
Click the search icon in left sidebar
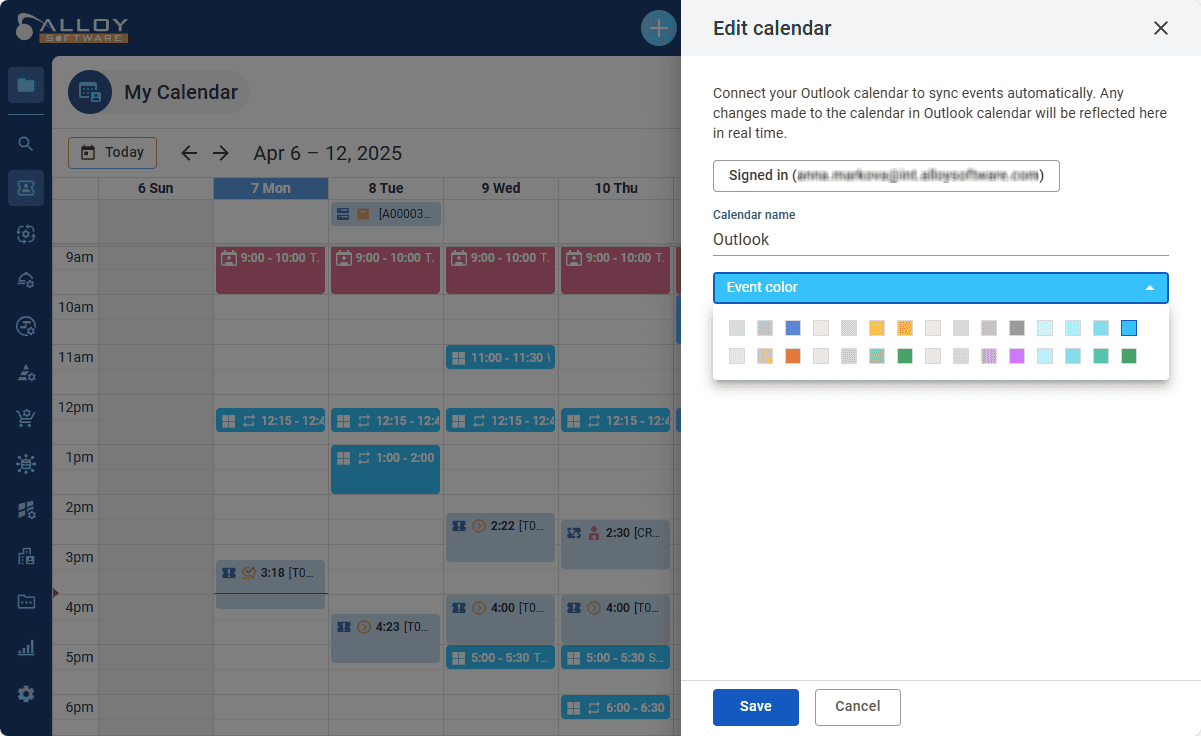pos(26,143)
